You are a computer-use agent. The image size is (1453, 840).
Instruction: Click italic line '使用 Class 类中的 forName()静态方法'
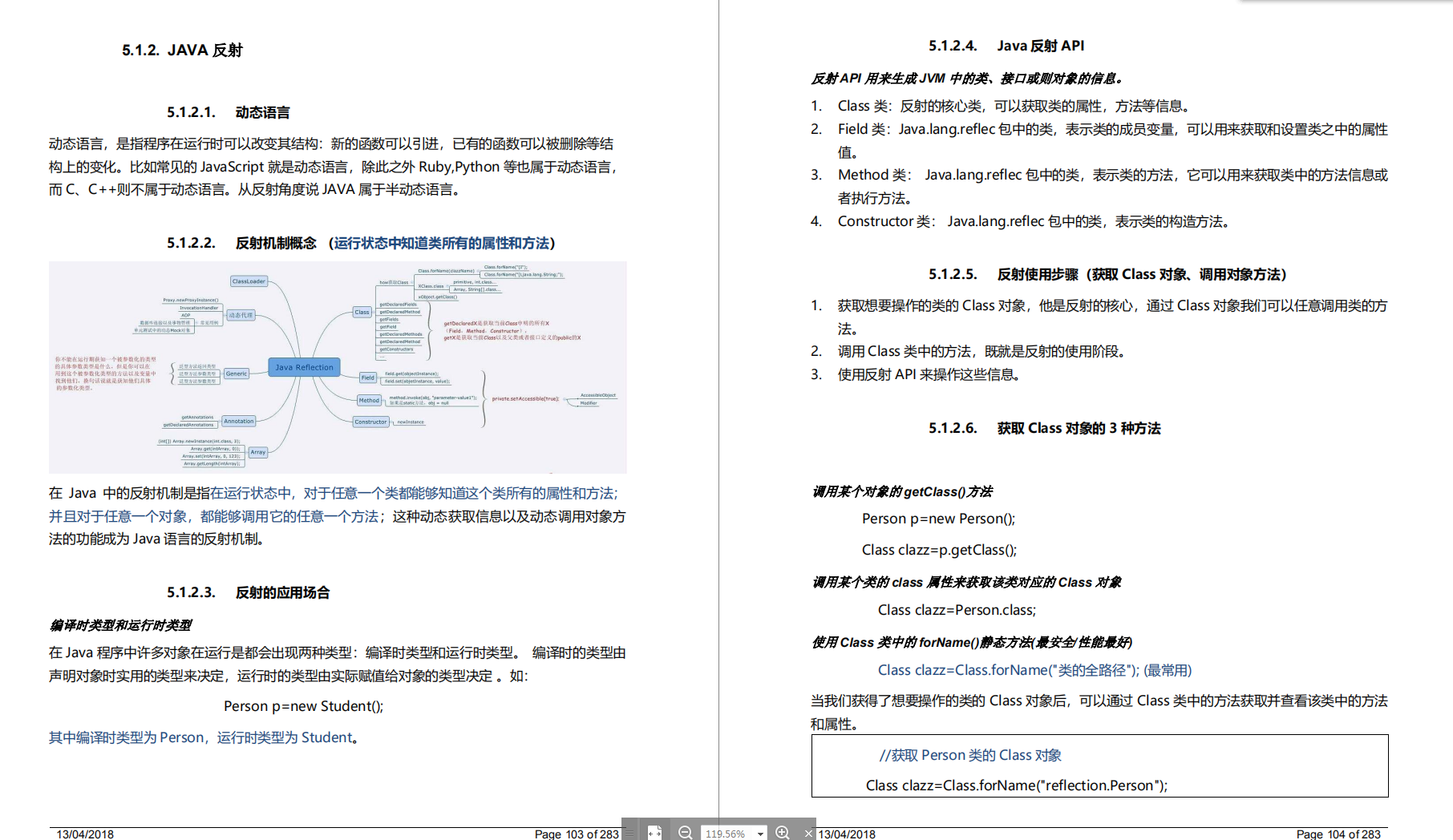pos(971,642)
